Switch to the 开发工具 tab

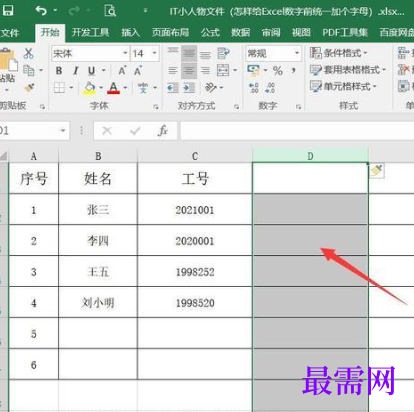[x=90, y=32]
